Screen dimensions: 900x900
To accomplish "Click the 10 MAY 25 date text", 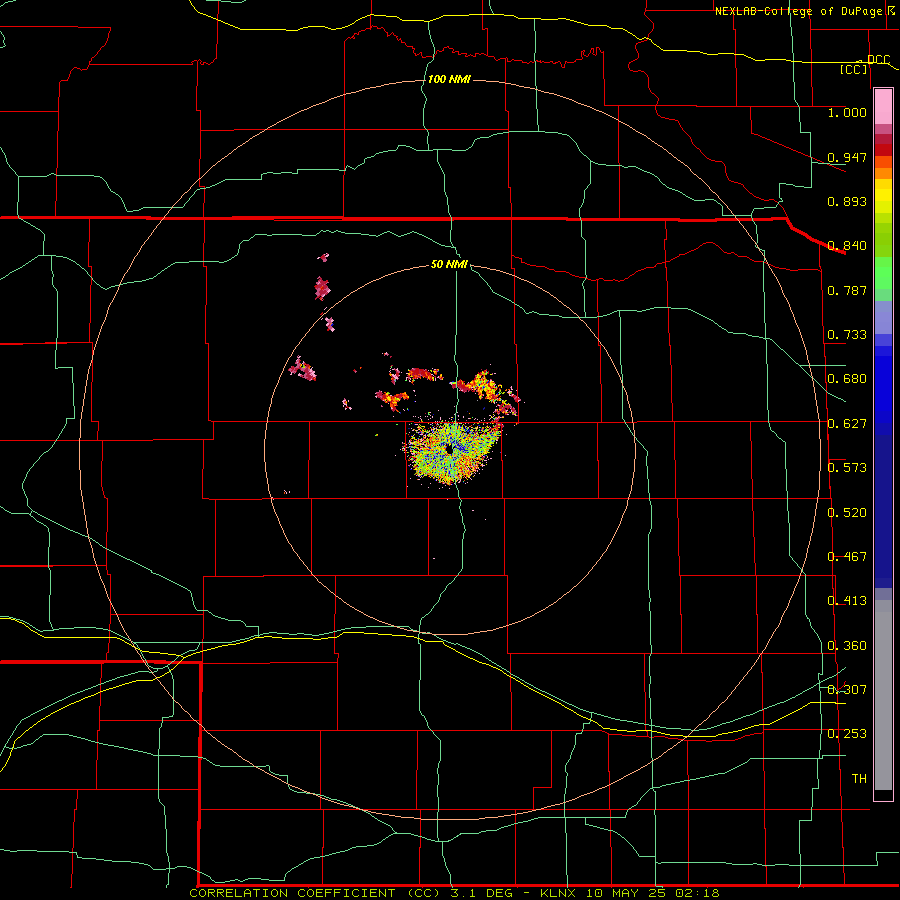I will click(625, 893).
